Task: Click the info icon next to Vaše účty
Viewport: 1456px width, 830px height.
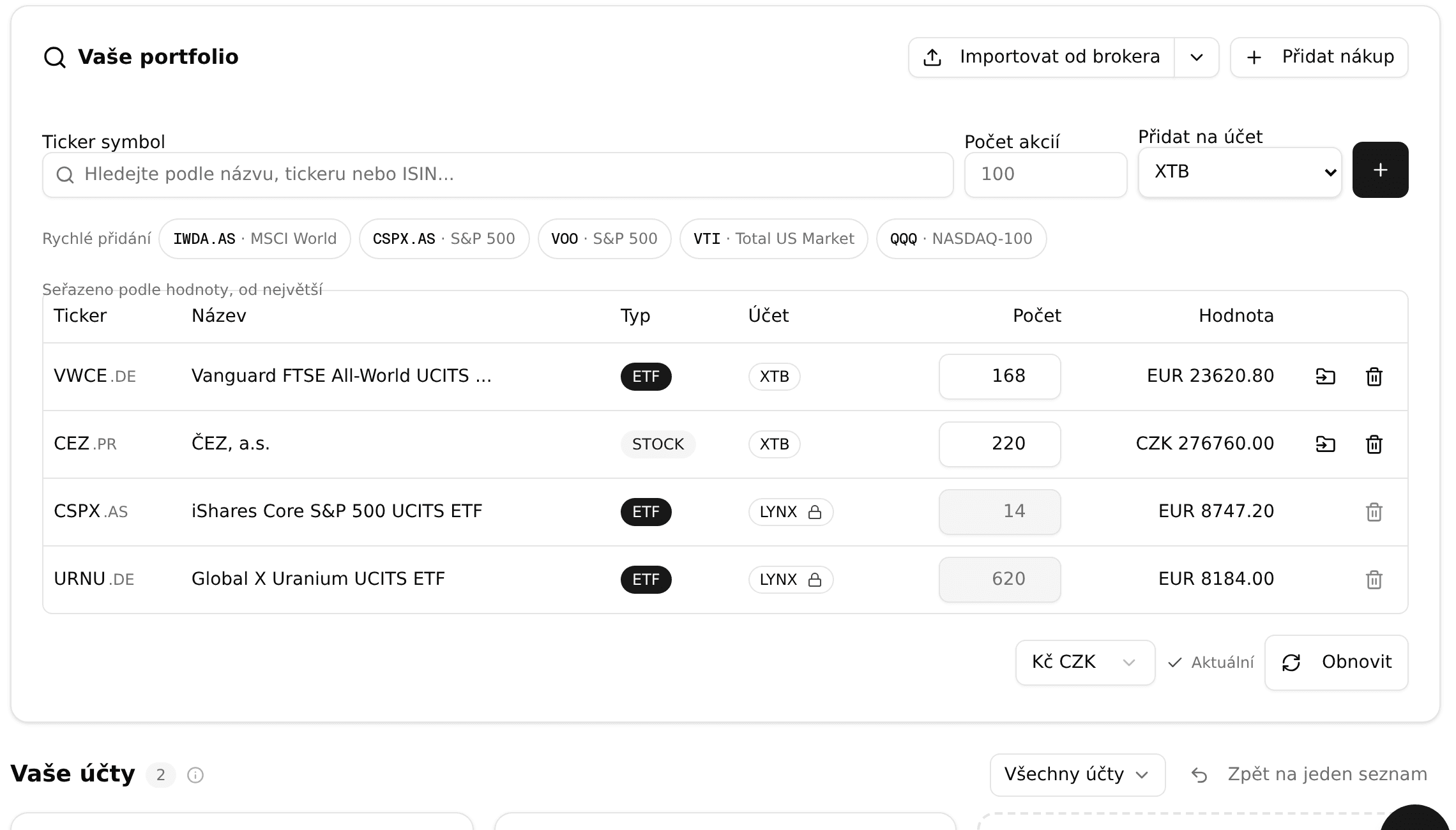Action: tap(195, 775)
